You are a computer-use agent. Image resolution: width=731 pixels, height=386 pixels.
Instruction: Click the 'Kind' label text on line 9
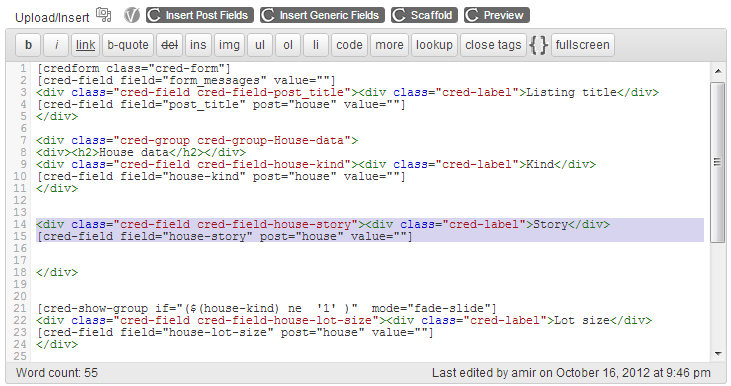[540, 165]
